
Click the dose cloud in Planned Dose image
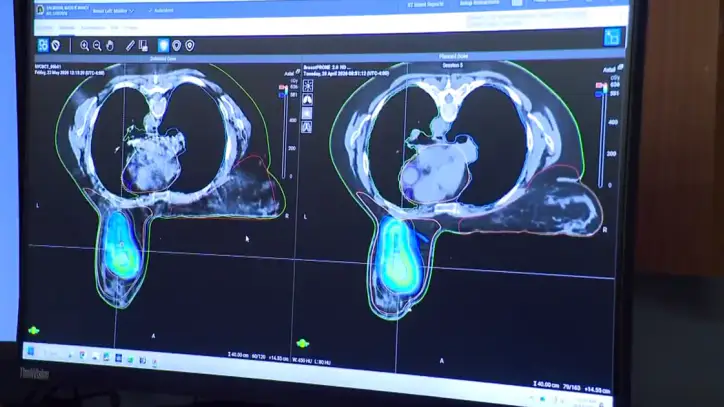point(398,255)
